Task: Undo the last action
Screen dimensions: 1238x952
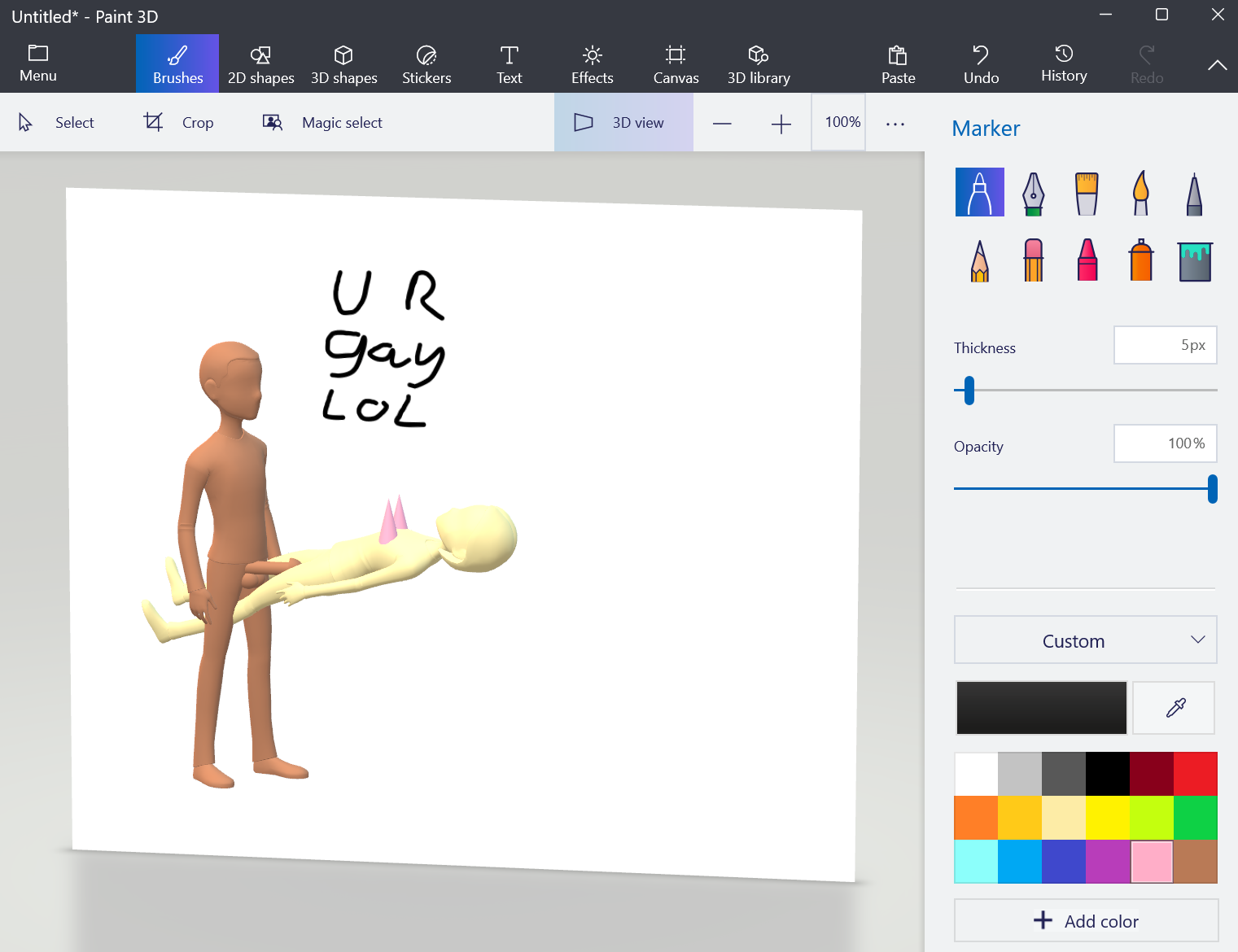Action: coord(981,64)
